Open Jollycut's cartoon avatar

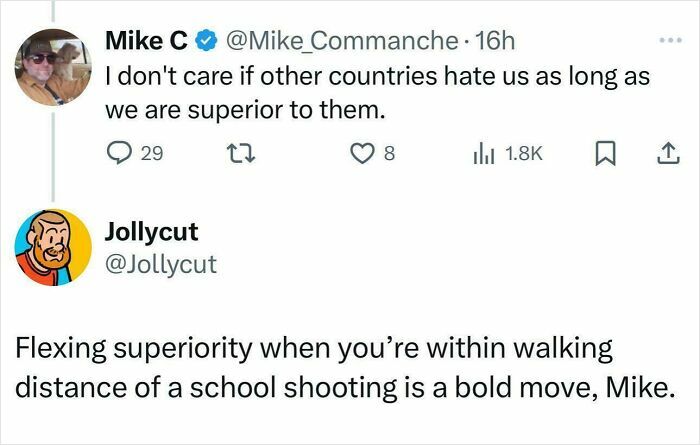(53, 247)
